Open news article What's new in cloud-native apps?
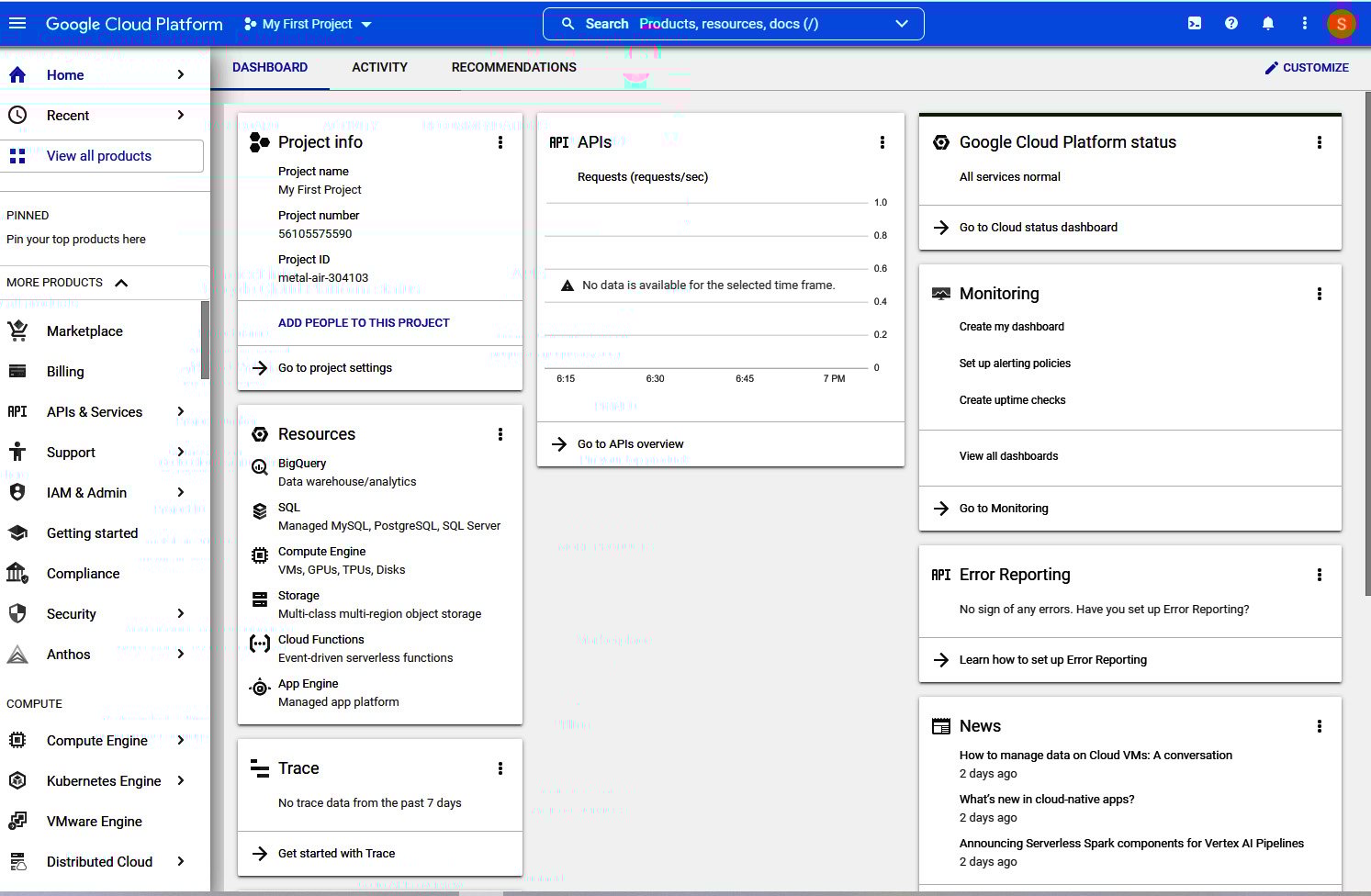Screen dimensions: 1371x896 [x=1047, y=800]
